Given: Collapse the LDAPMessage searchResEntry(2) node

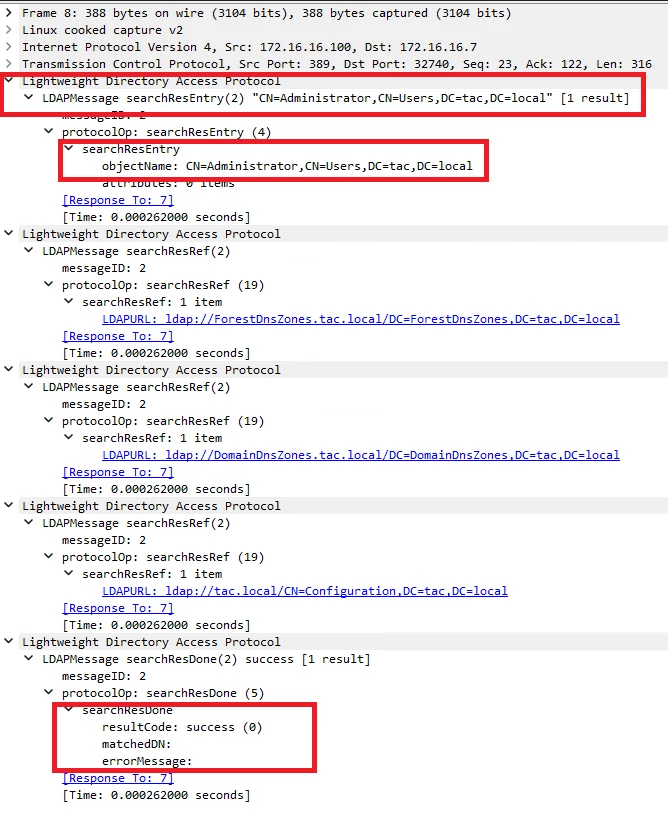Looking at the screenshot, I should pyautogui.click(x=29, y=98).
